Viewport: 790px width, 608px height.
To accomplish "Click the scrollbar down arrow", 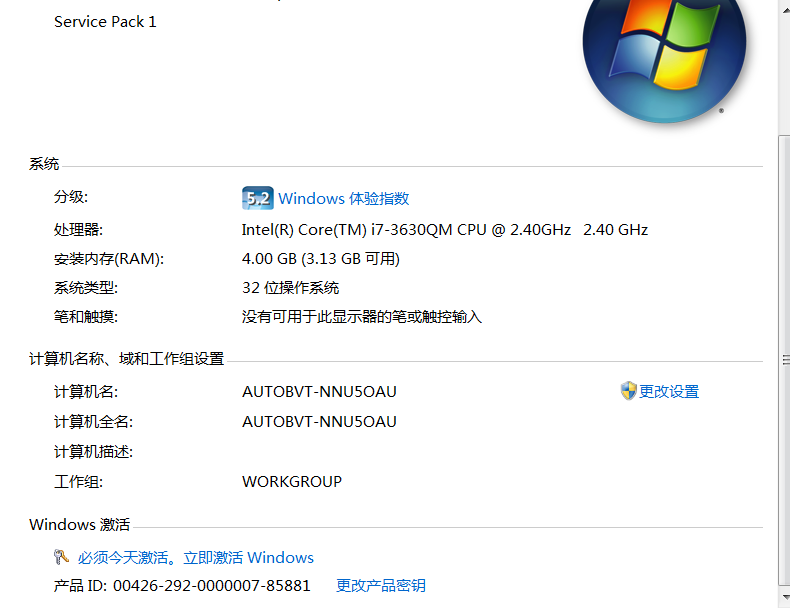I will [784, 597].
